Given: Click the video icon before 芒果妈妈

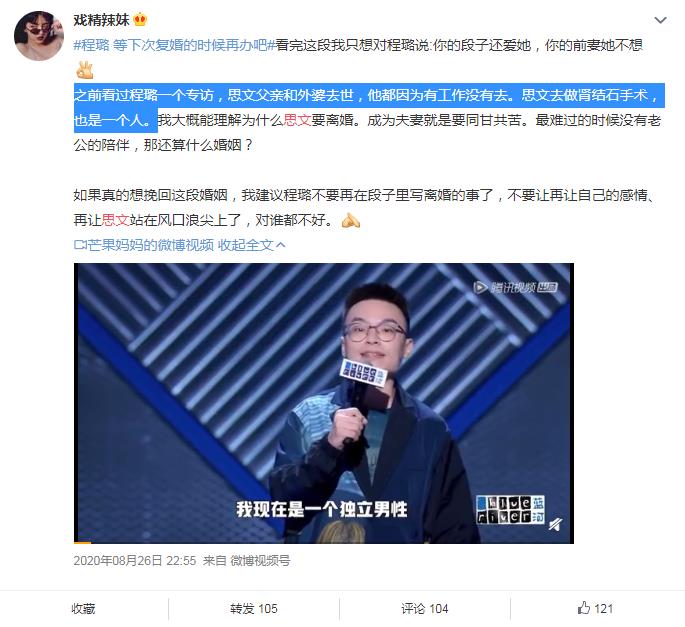Looking at the screenshot, I should [x=80, y=245].
